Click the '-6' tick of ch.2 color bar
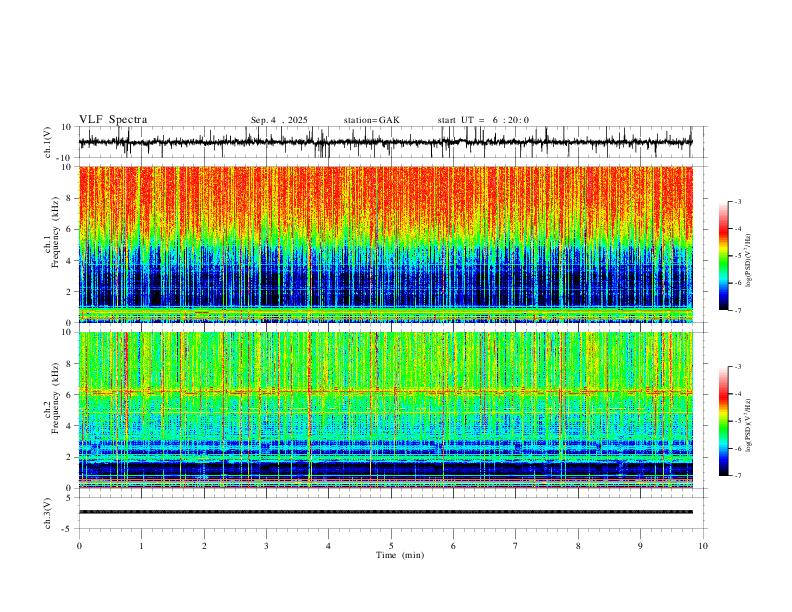792x612 pixels. coord(737,448)
